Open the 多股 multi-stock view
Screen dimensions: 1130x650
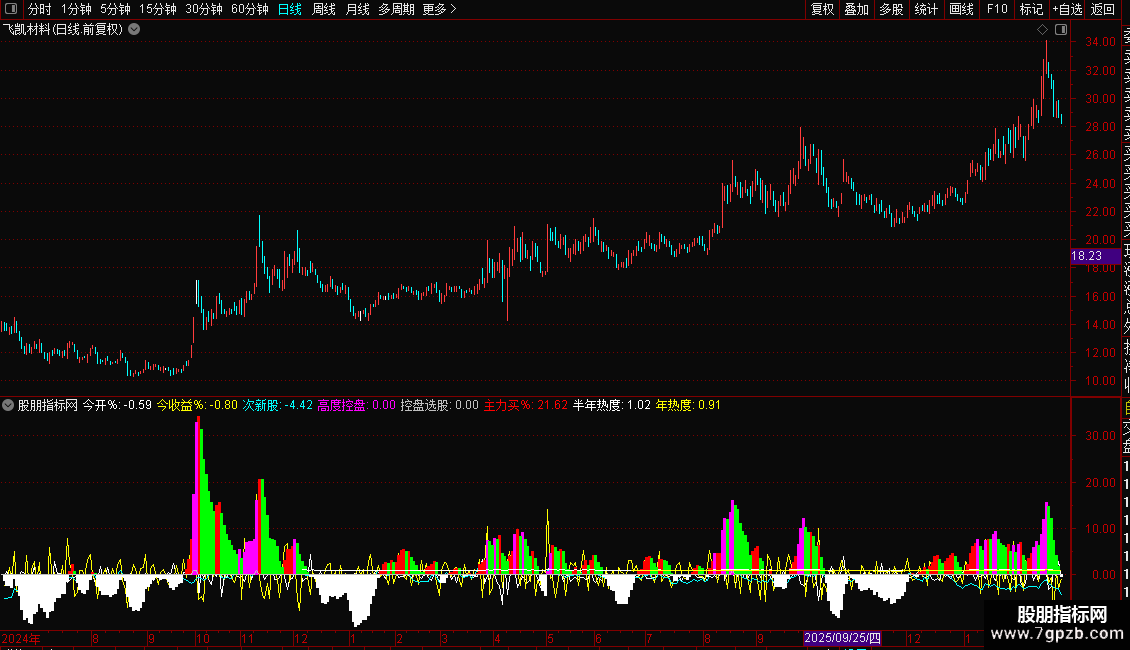click(891, 9)
